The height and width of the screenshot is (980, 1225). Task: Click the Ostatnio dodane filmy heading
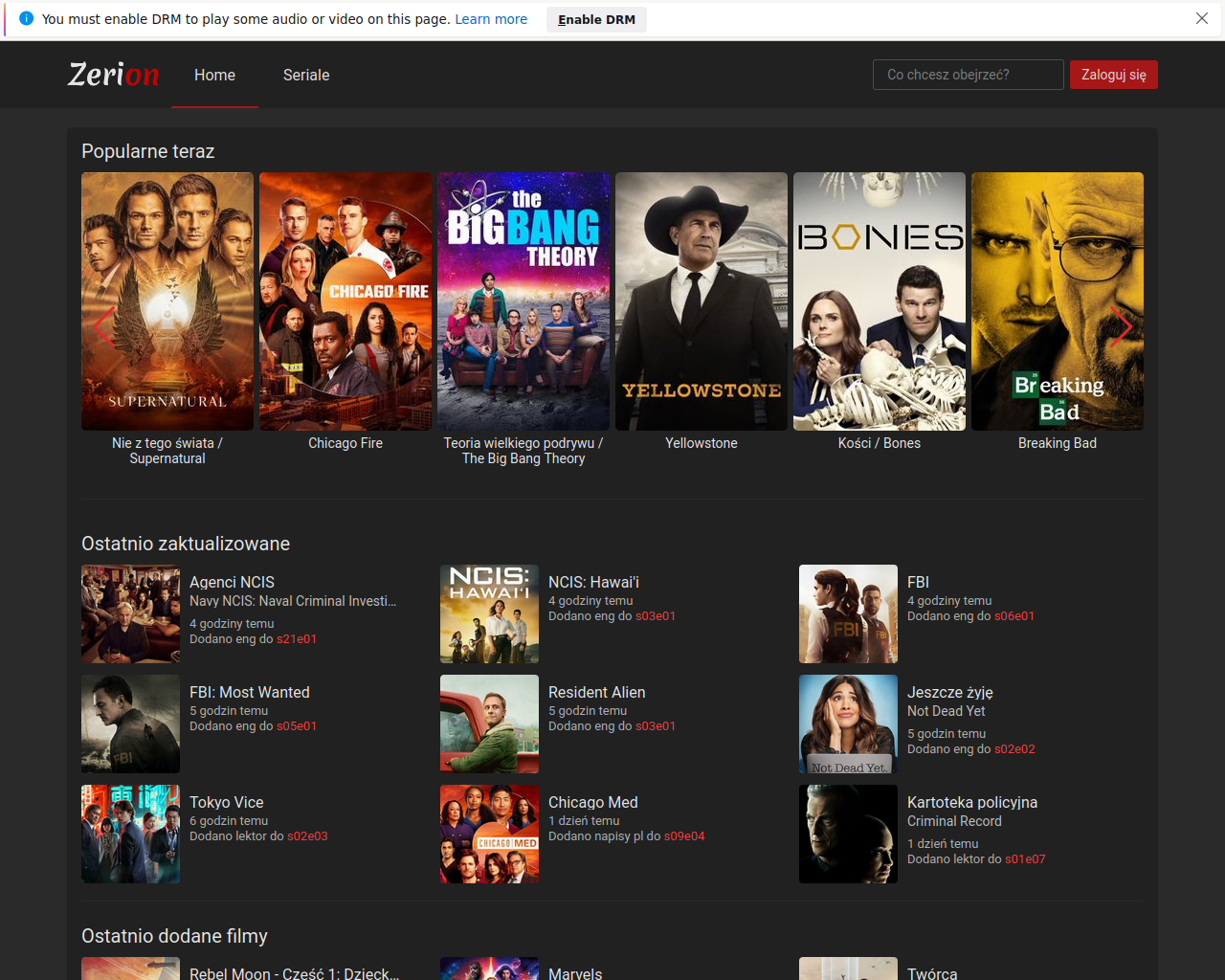174,936
